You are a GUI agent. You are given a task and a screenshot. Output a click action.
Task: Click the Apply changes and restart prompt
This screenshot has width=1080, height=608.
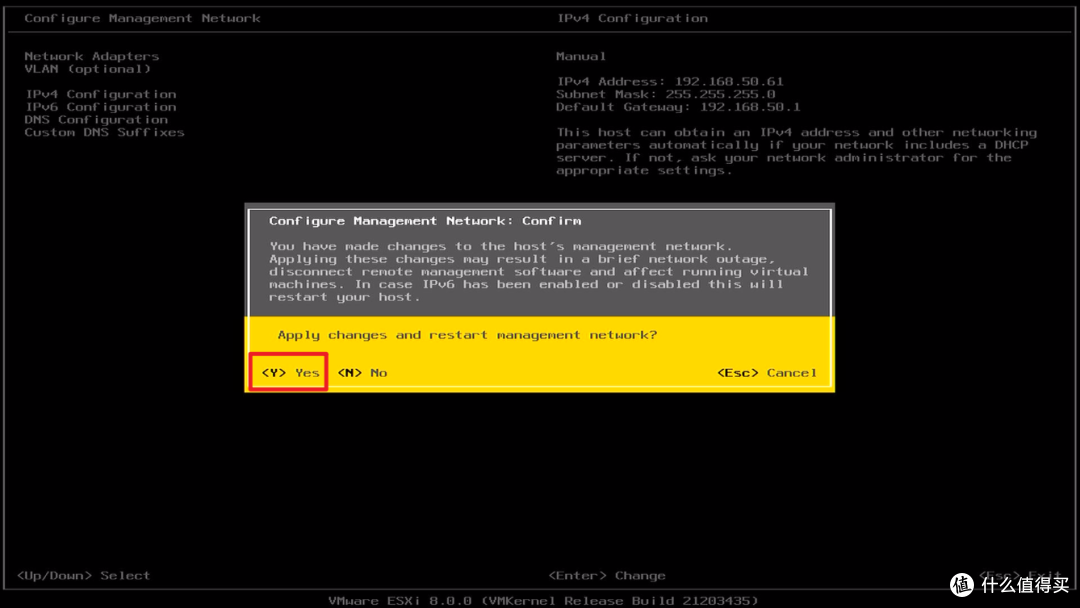click(467, 335)
